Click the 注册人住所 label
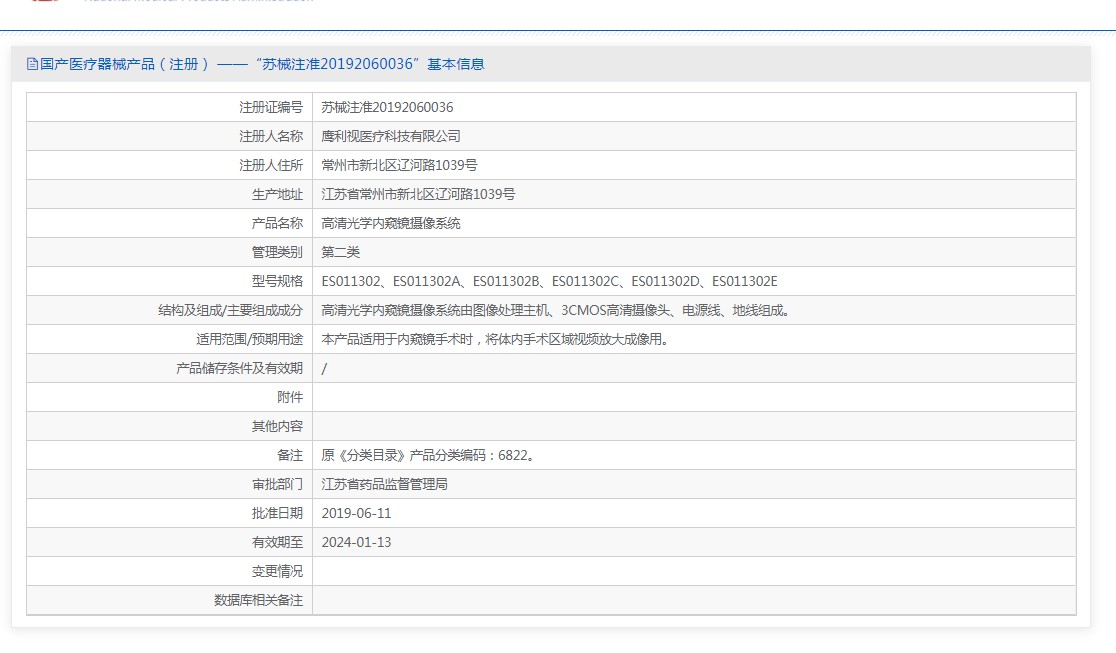Image resolution: width=1116 pixels, height=653 pixels. (271, 165)
